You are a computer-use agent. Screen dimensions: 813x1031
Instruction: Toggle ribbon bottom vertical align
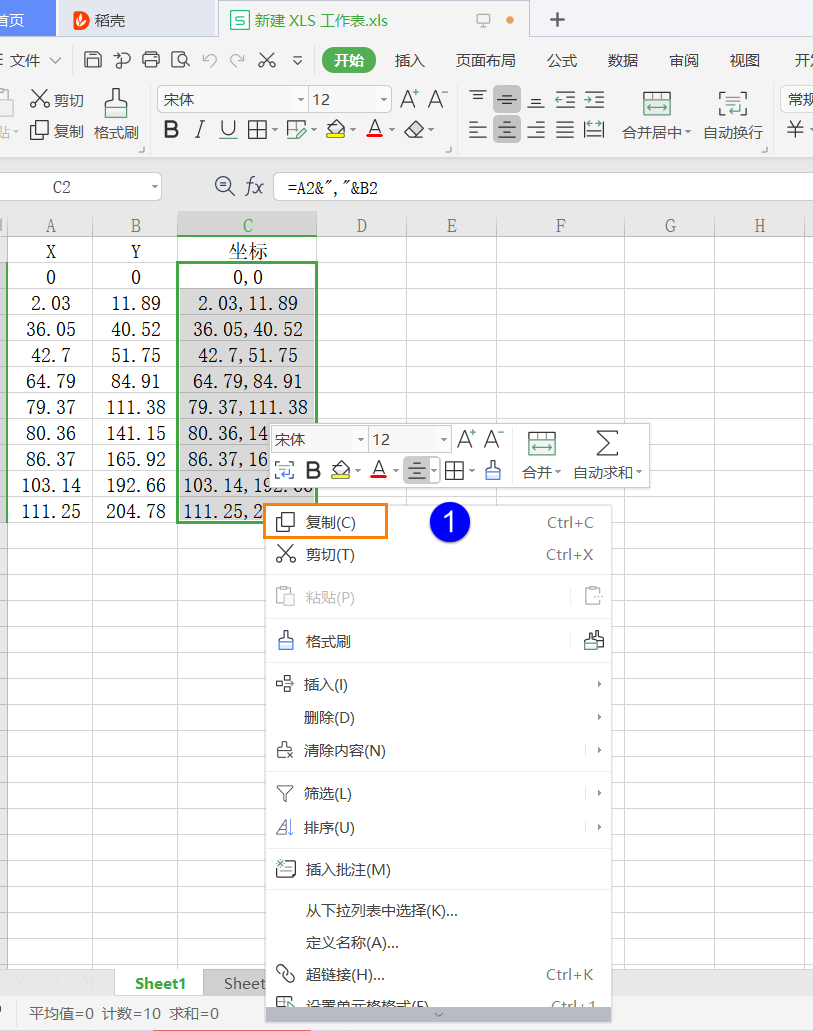[536, 101]
